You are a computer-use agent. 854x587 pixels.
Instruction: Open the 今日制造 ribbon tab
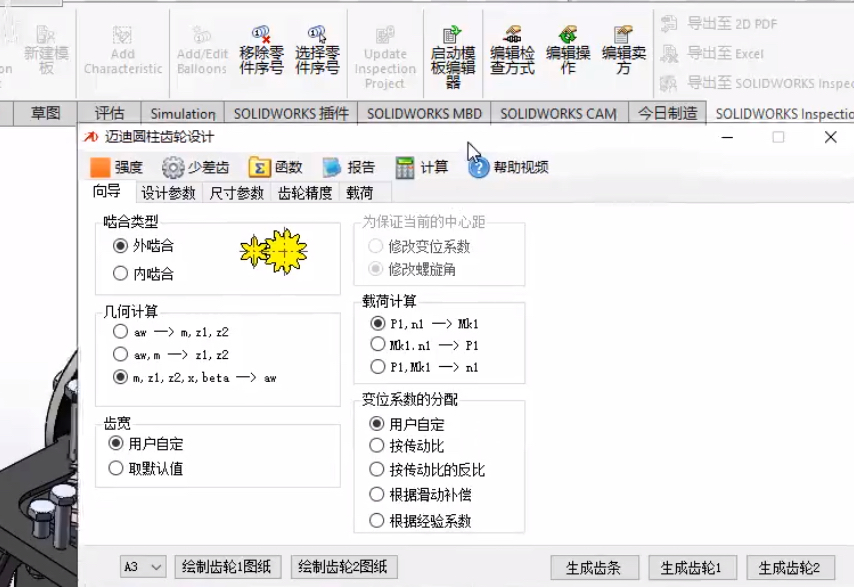tap(667, 113)
